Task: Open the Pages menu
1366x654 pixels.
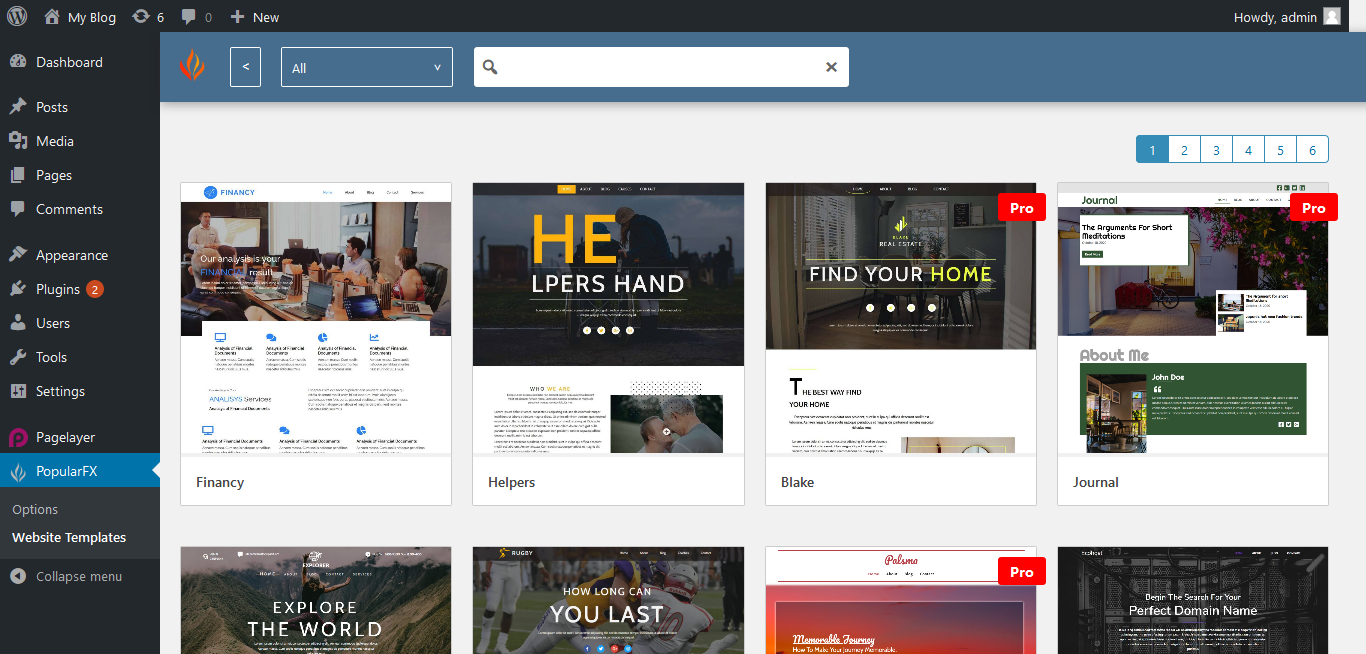Action: [x=80, y=175]
